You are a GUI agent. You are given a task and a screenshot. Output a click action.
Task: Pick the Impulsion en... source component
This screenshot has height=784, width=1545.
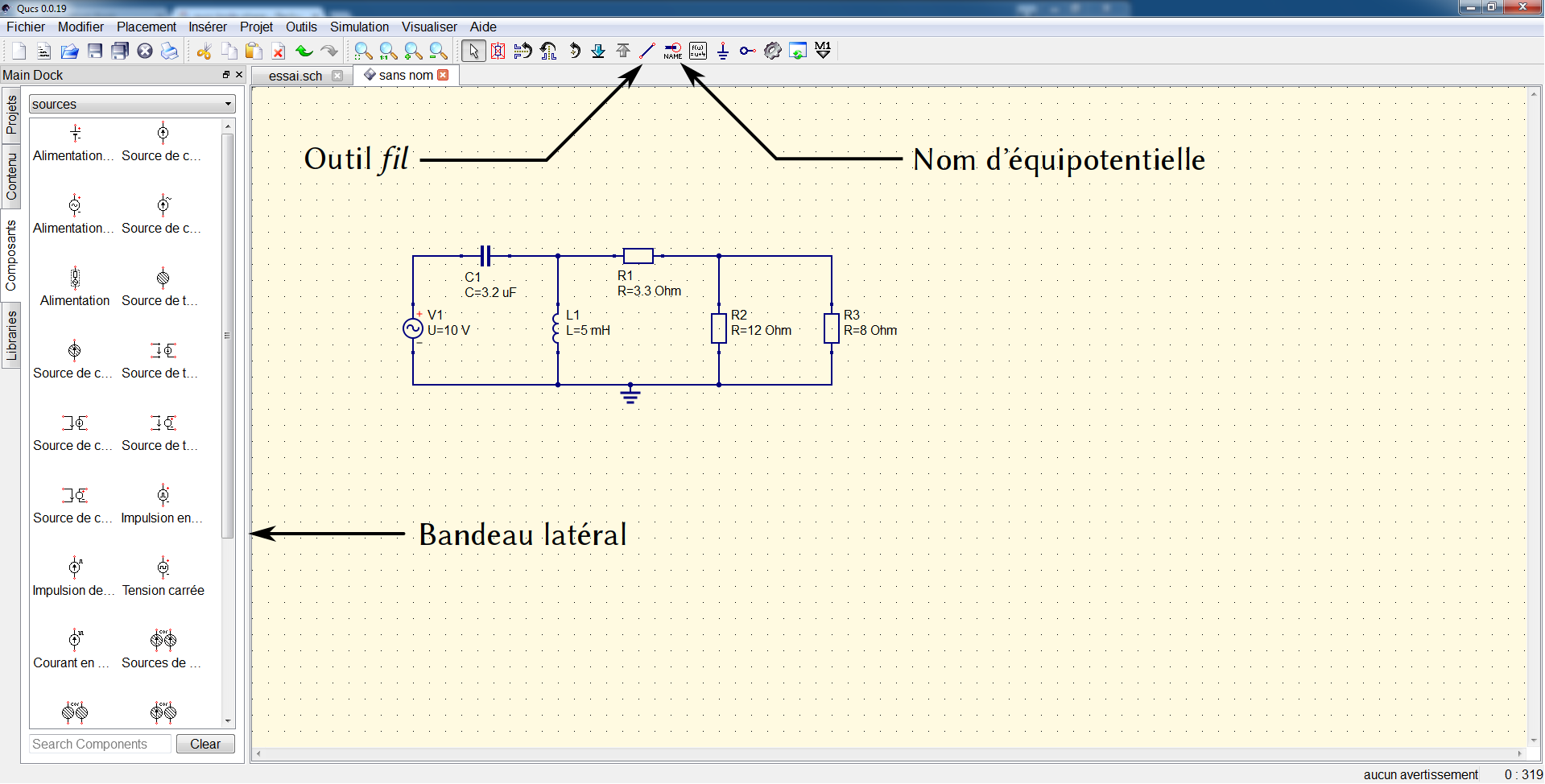tap(163, 502)
